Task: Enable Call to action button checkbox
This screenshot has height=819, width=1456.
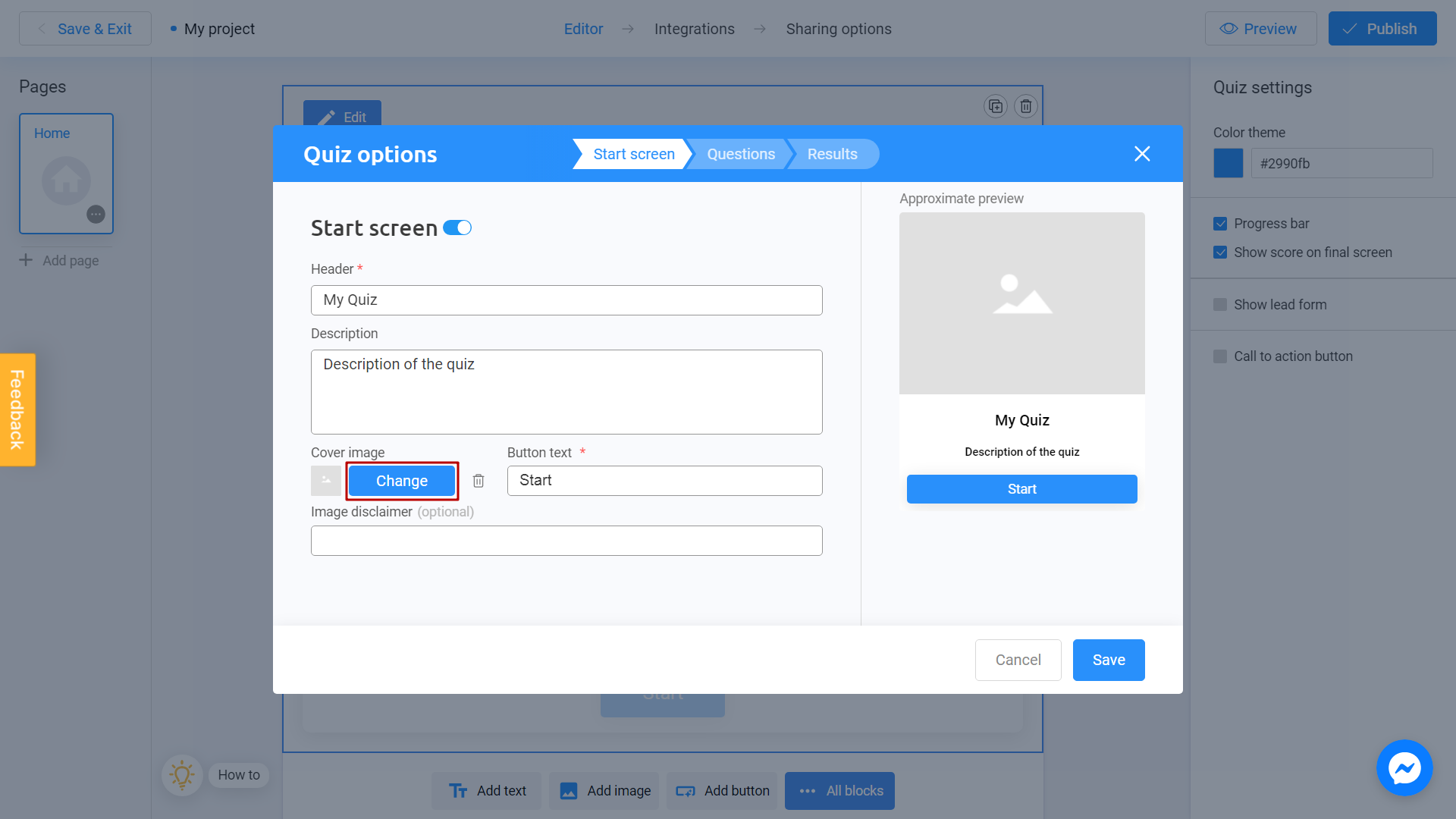Action: 1220,356
